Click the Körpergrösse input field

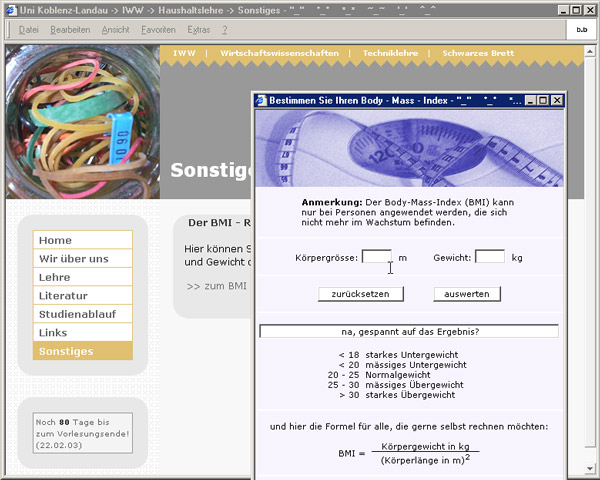coord(376,257)
